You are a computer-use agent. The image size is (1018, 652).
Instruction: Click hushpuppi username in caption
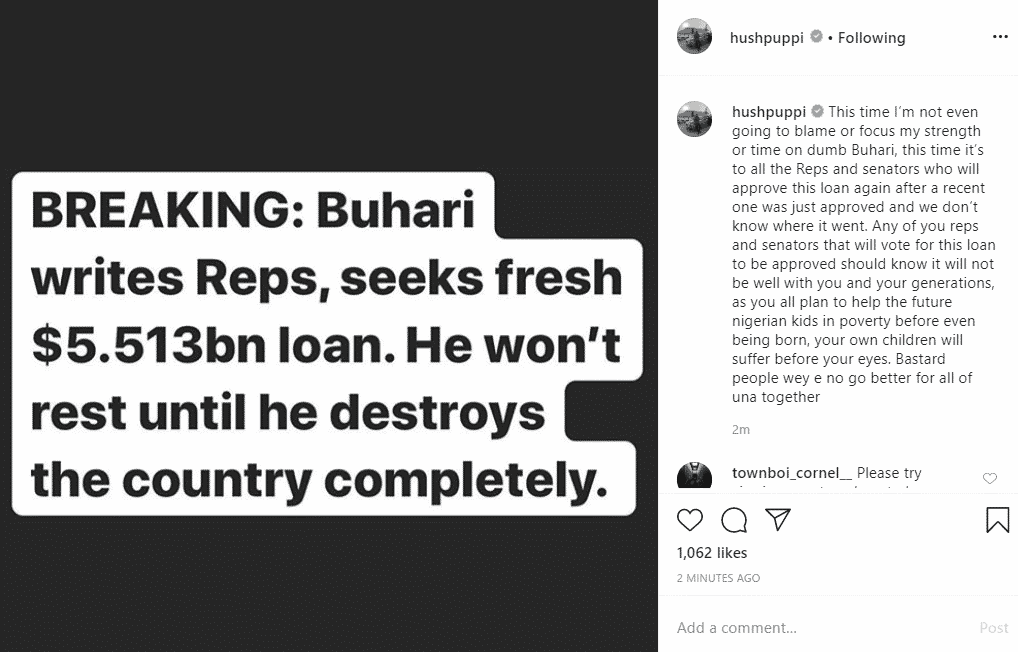(x=768, y=112)
